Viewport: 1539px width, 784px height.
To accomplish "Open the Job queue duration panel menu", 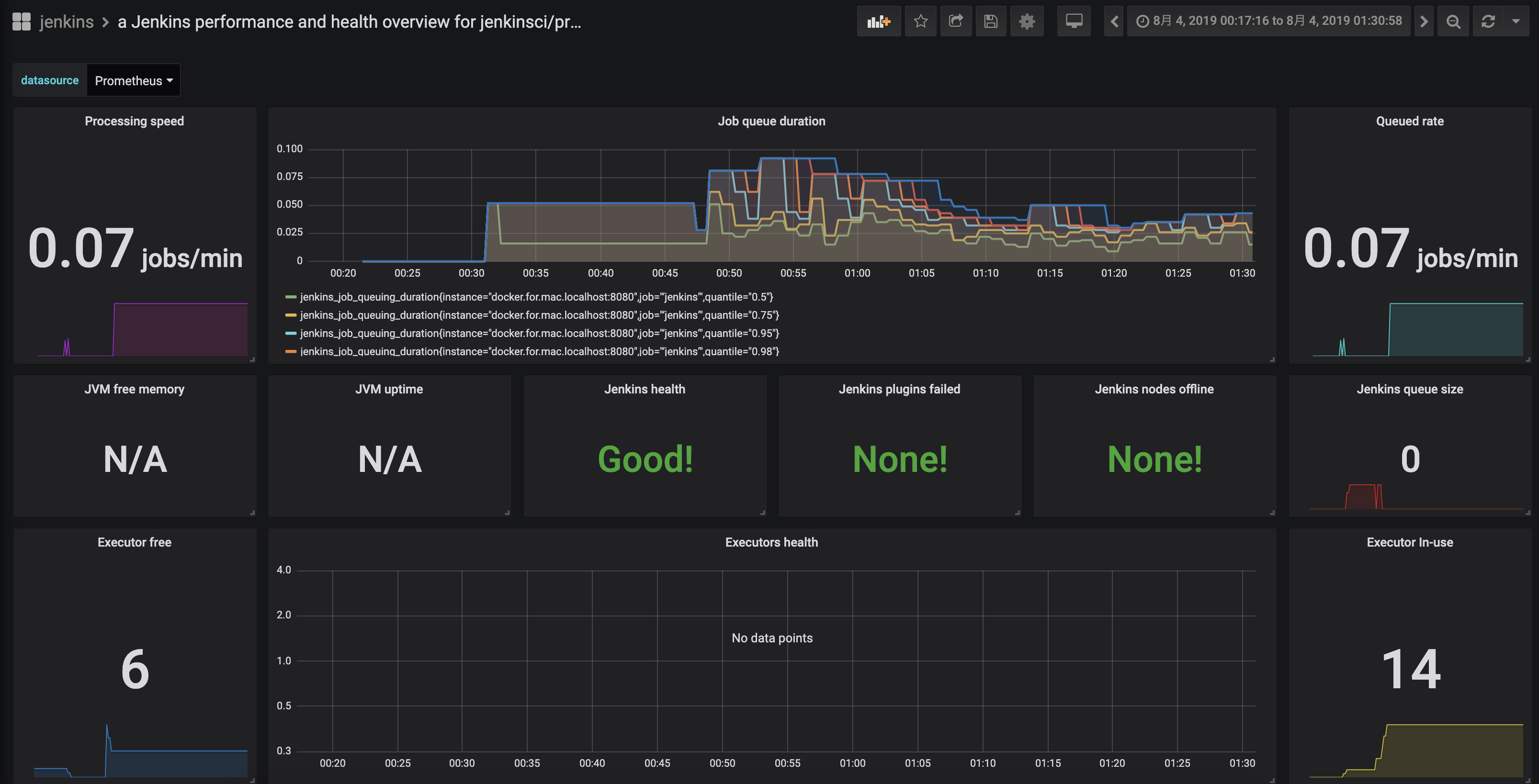I will tap(771, 121).
